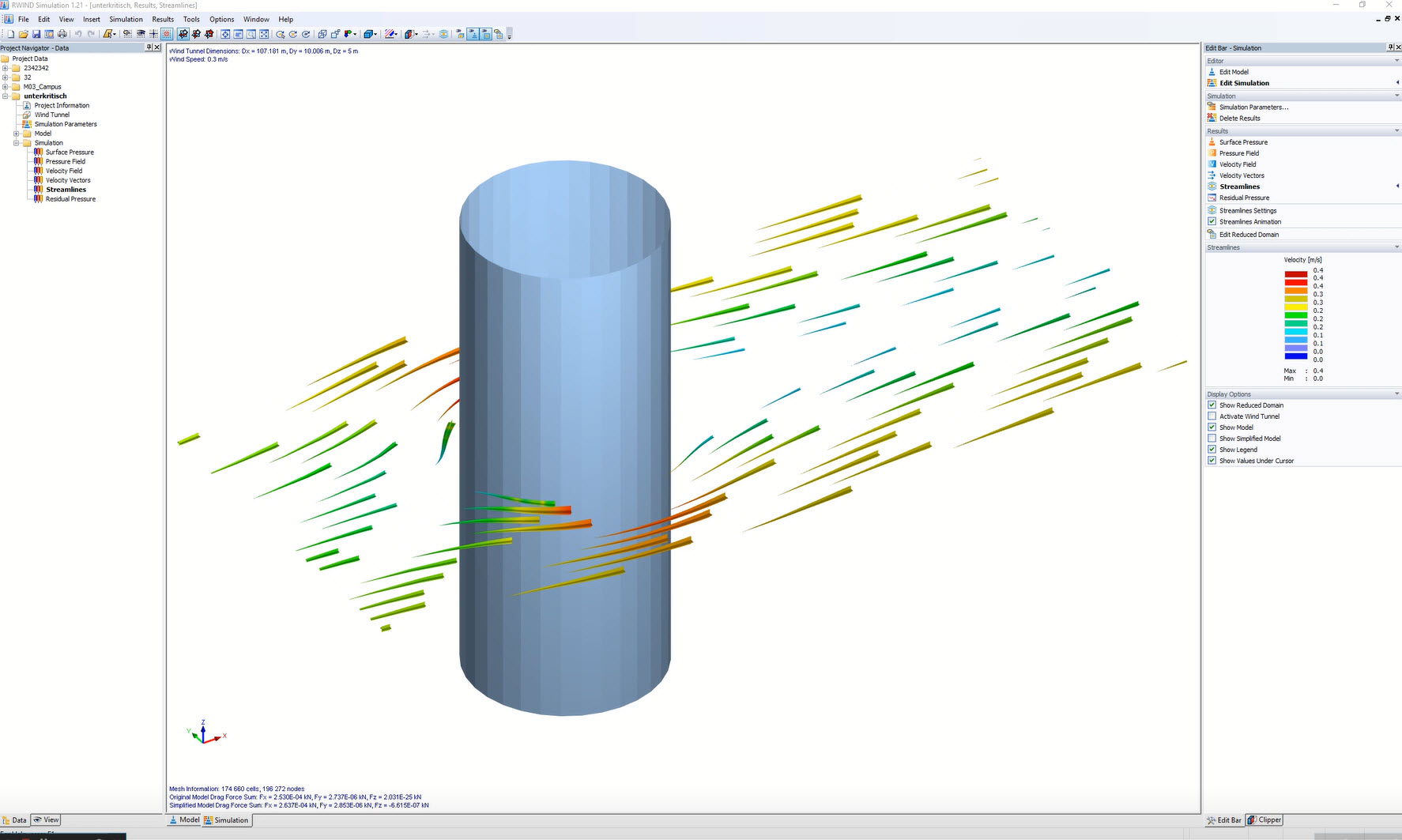Collapse the Results section header
Screen dimensions: 1402x840
[x=1396, y=131]
